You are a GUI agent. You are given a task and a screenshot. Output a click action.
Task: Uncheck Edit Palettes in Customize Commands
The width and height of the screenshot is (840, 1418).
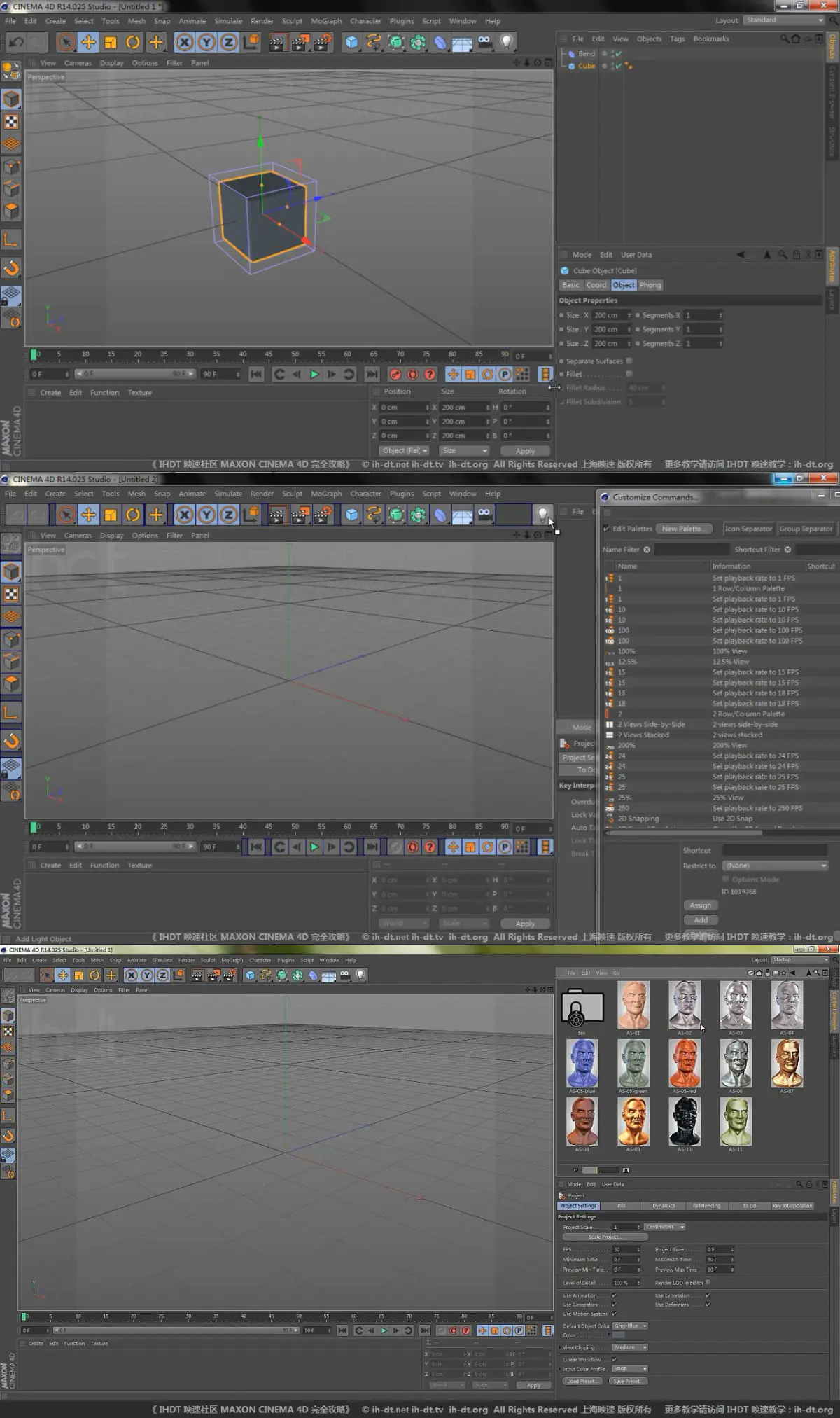coord(606,529)
